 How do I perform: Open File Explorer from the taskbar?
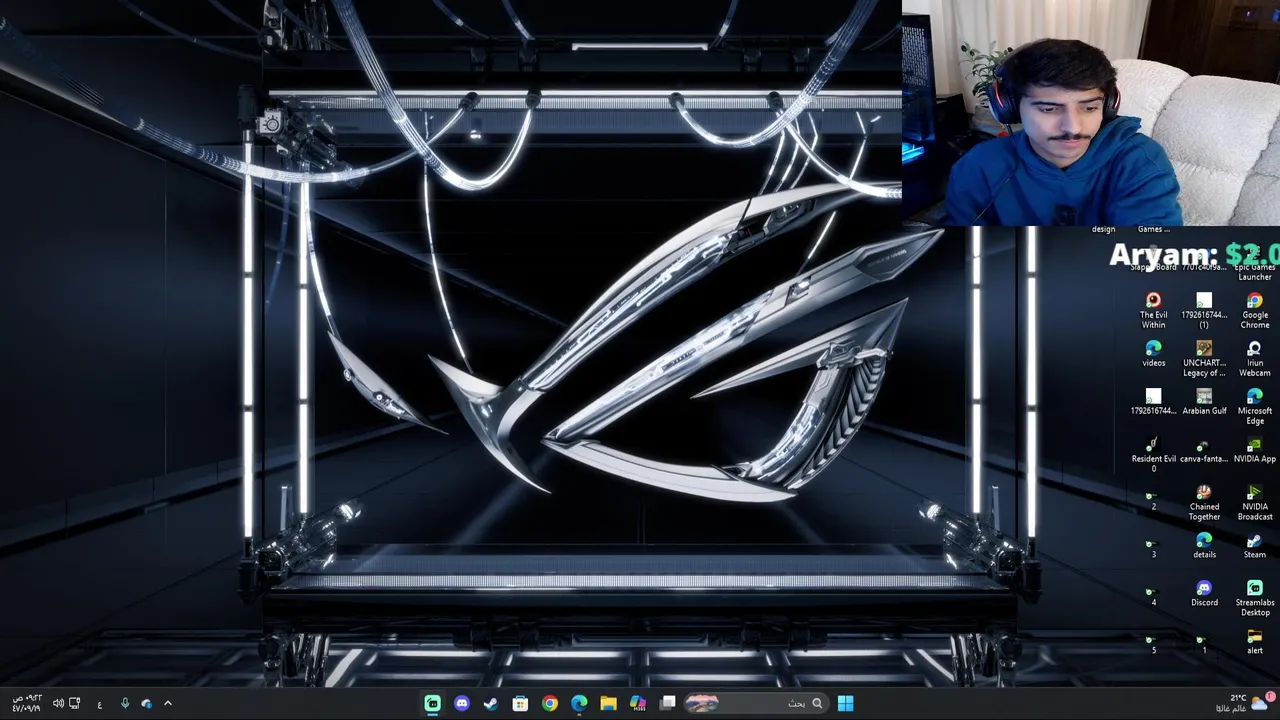[x=608, y=704]
